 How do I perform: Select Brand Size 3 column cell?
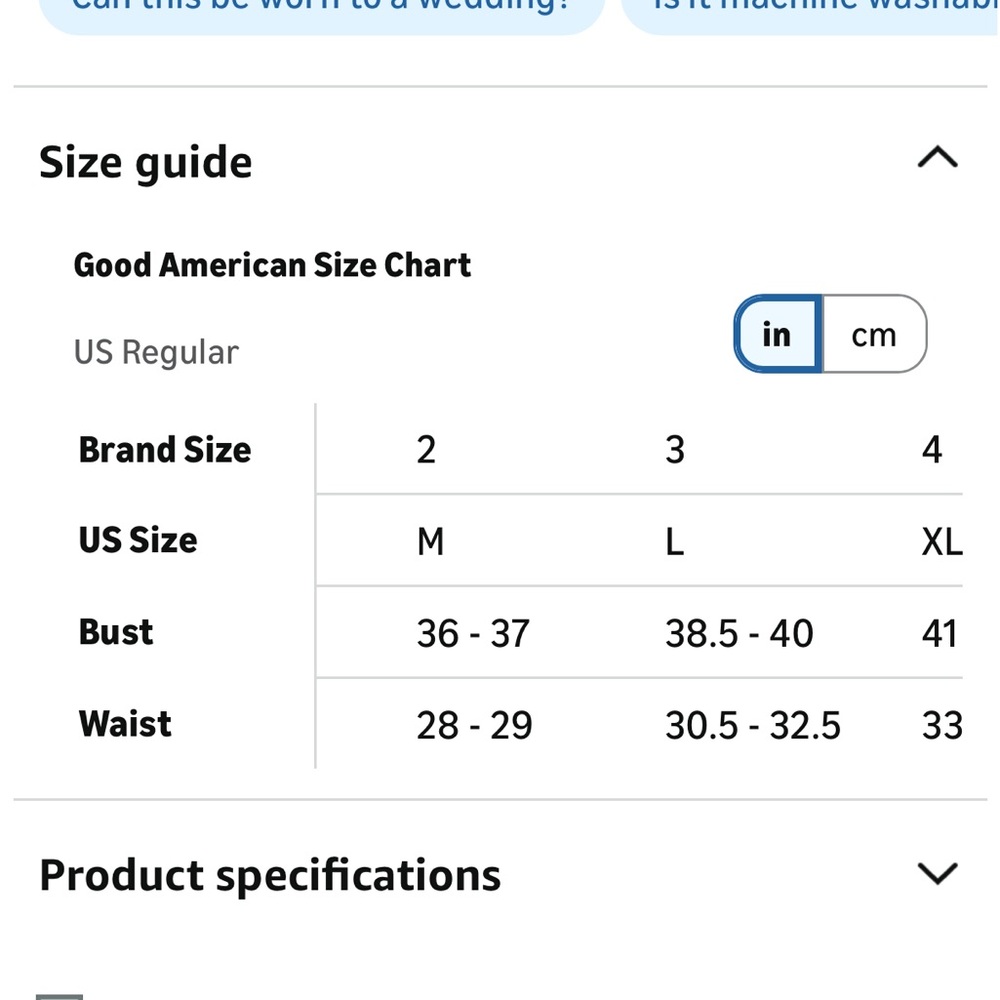(x=675, y=450)
